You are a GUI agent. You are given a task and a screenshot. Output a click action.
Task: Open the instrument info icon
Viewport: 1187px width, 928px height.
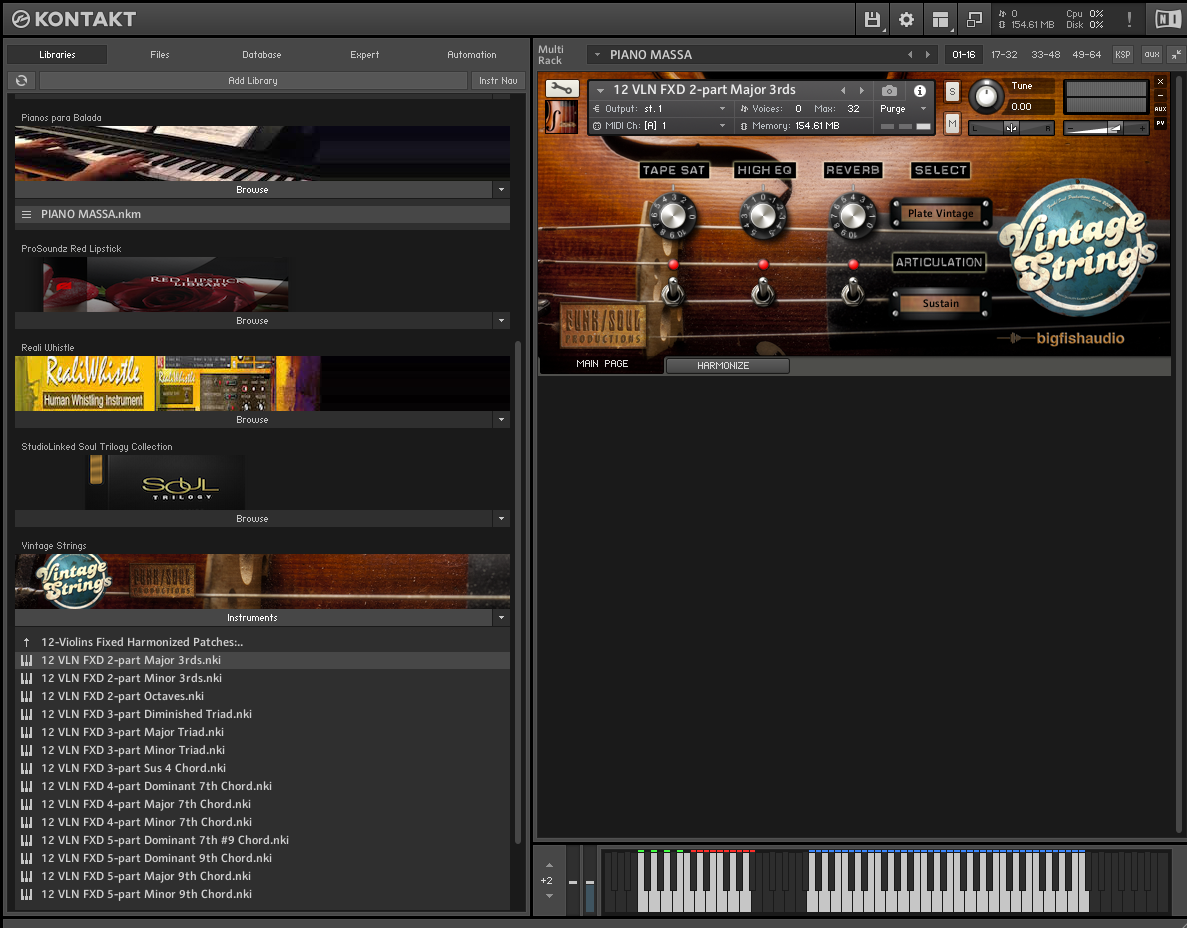click(x=920, y=91)
